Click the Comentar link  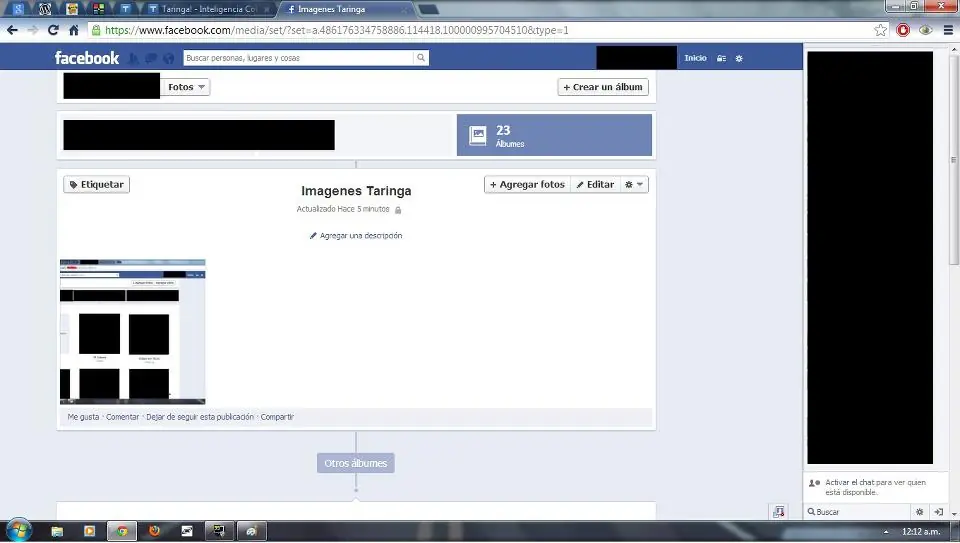click(x=122, y=417)
